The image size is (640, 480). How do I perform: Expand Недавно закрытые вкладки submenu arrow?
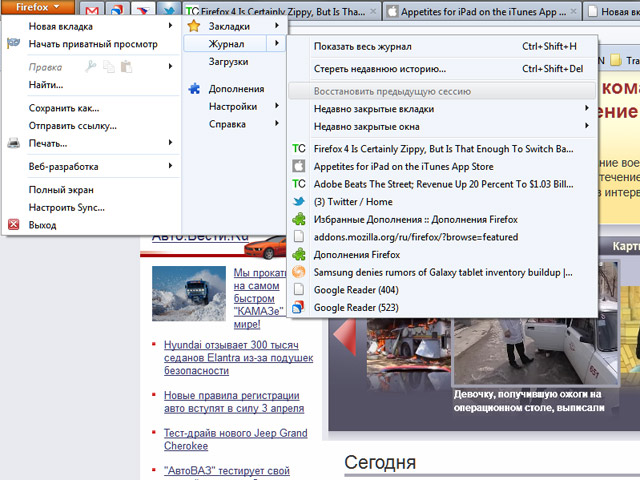(x=587, y=108)
